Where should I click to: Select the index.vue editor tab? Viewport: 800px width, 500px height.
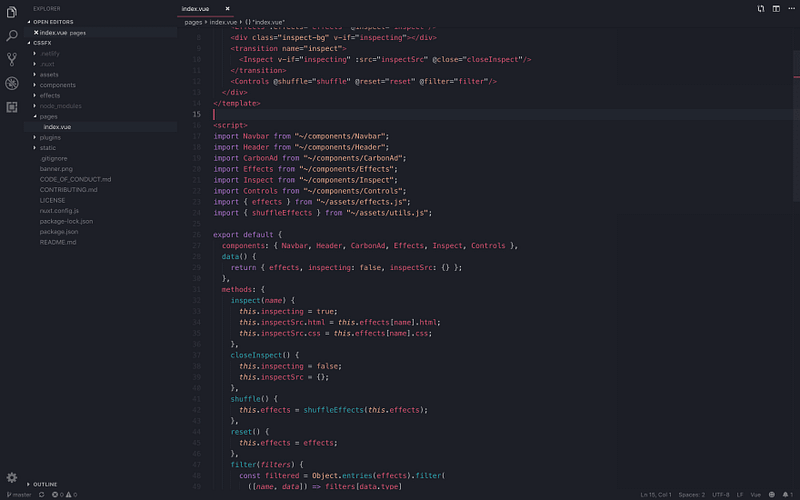pyautogui.click(x=195, y=9)
